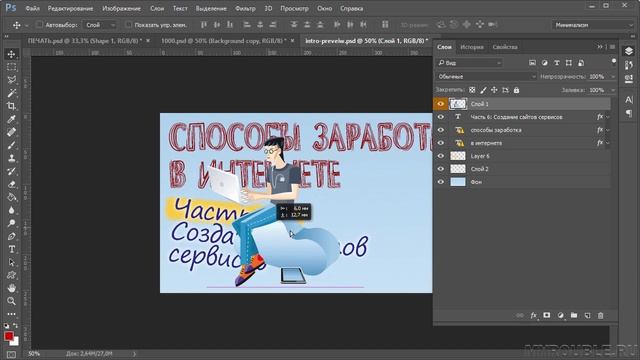The image size is (640, 360).
Task: Select the Crop tool
Action: pos(11,106)
